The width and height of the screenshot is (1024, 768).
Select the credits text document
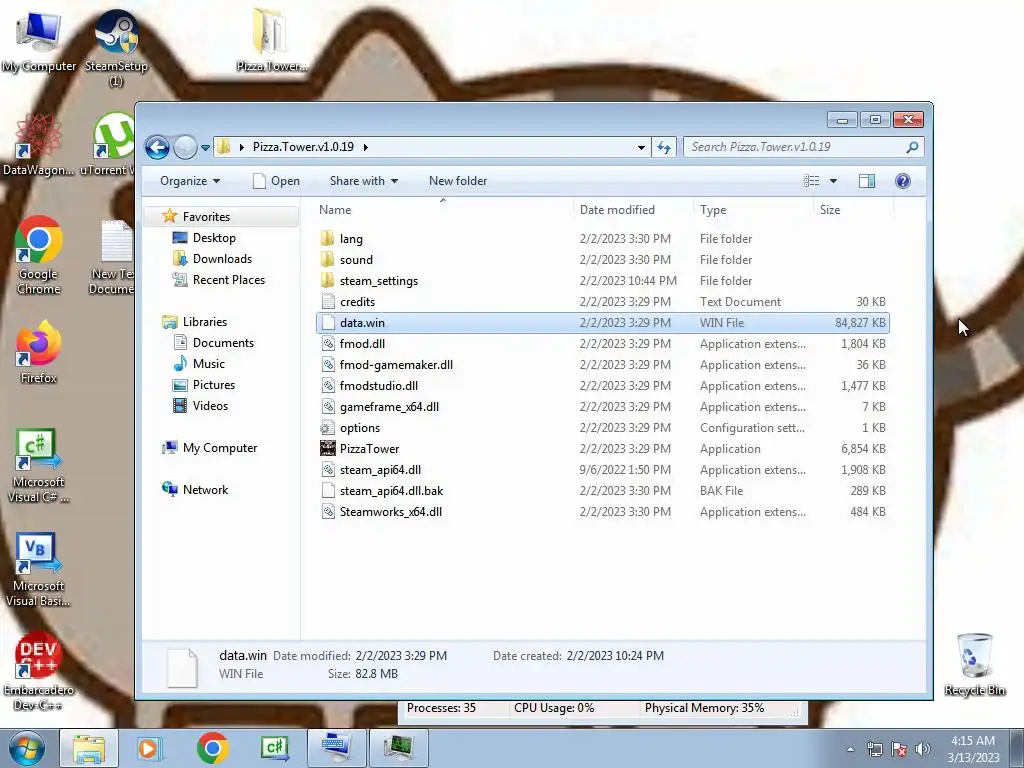tap(602, 302)
